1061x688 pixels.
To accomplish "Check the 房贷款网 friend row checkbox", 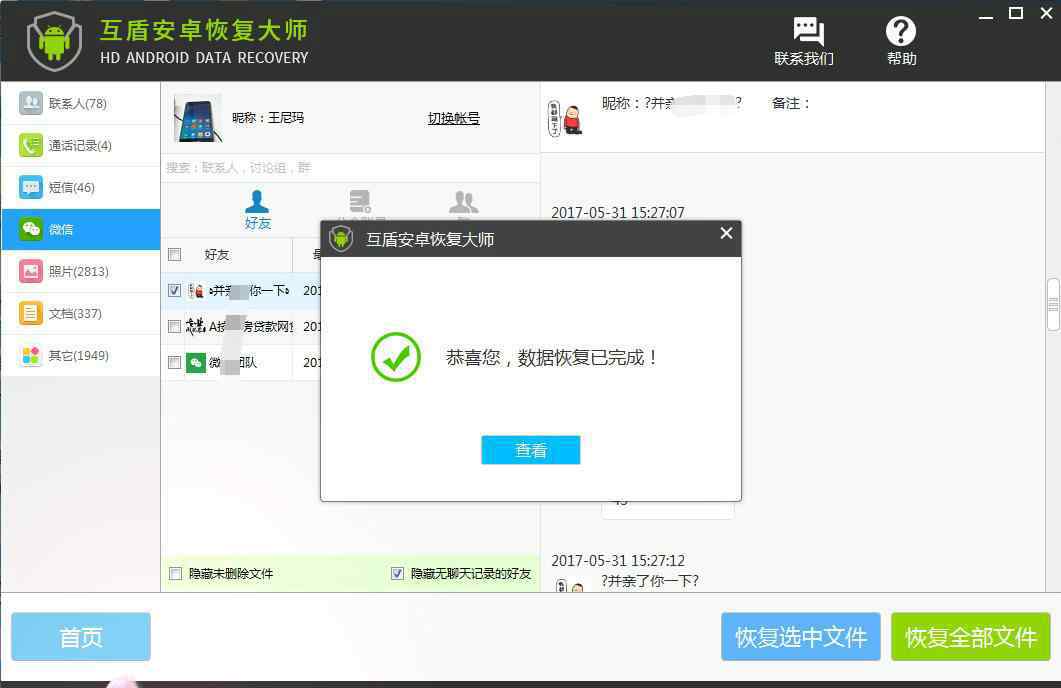I will click(x=175, y=326).
